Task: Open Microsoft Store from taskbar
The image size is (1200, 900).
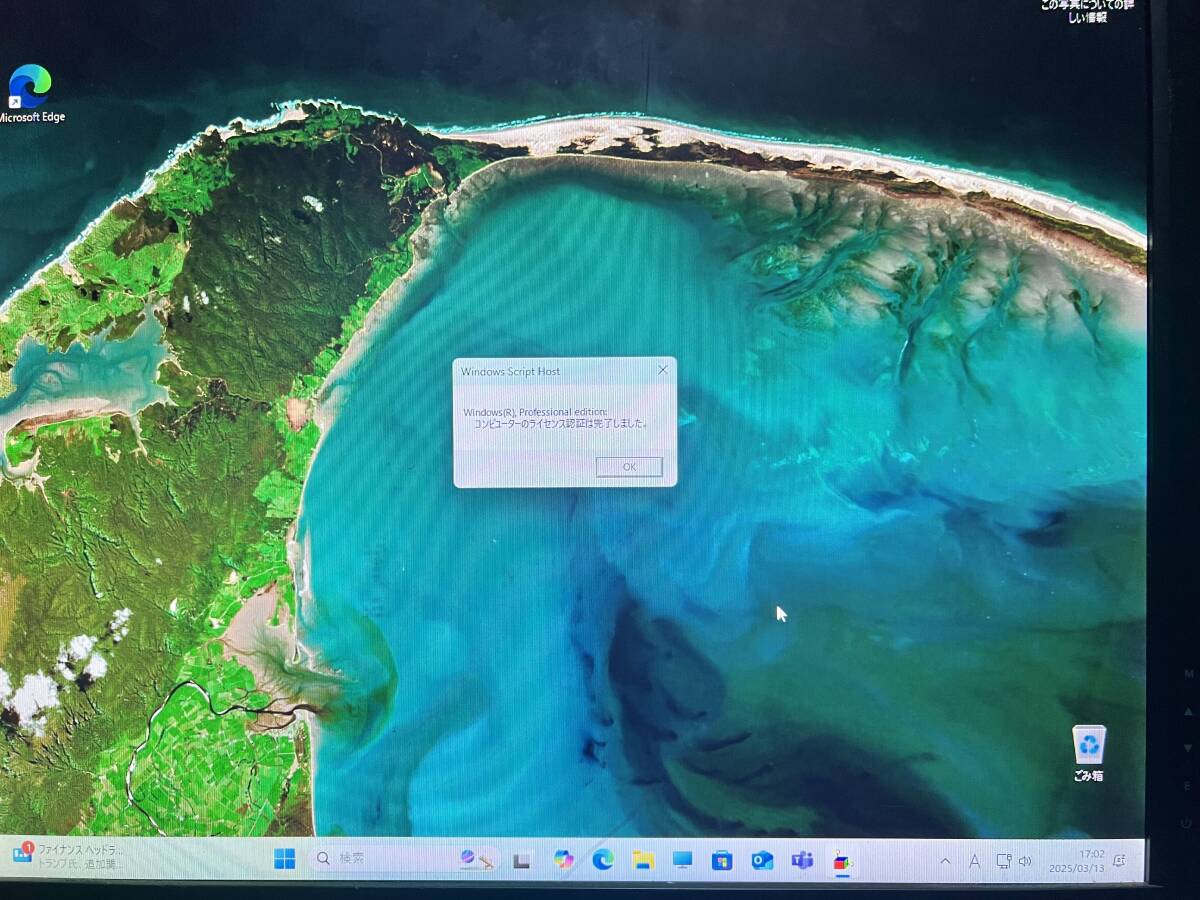Action: tap(722, 860)
